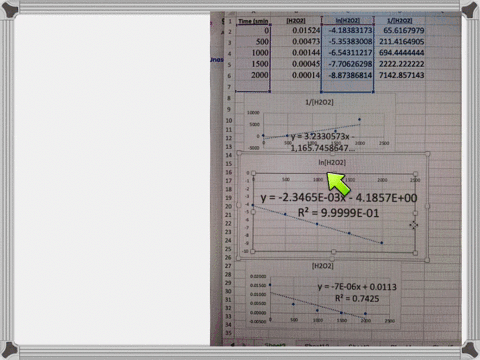Click row header 27

(228, 266)
